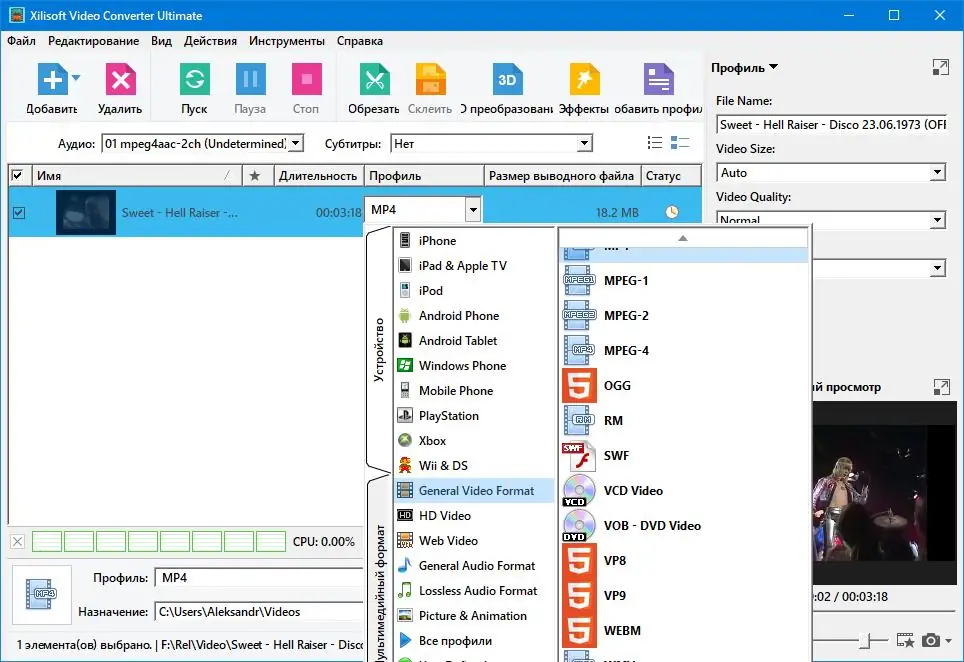Click the Удалить delete icon
This screenshot has height=662, width=964.
click(x=120, y=79)
